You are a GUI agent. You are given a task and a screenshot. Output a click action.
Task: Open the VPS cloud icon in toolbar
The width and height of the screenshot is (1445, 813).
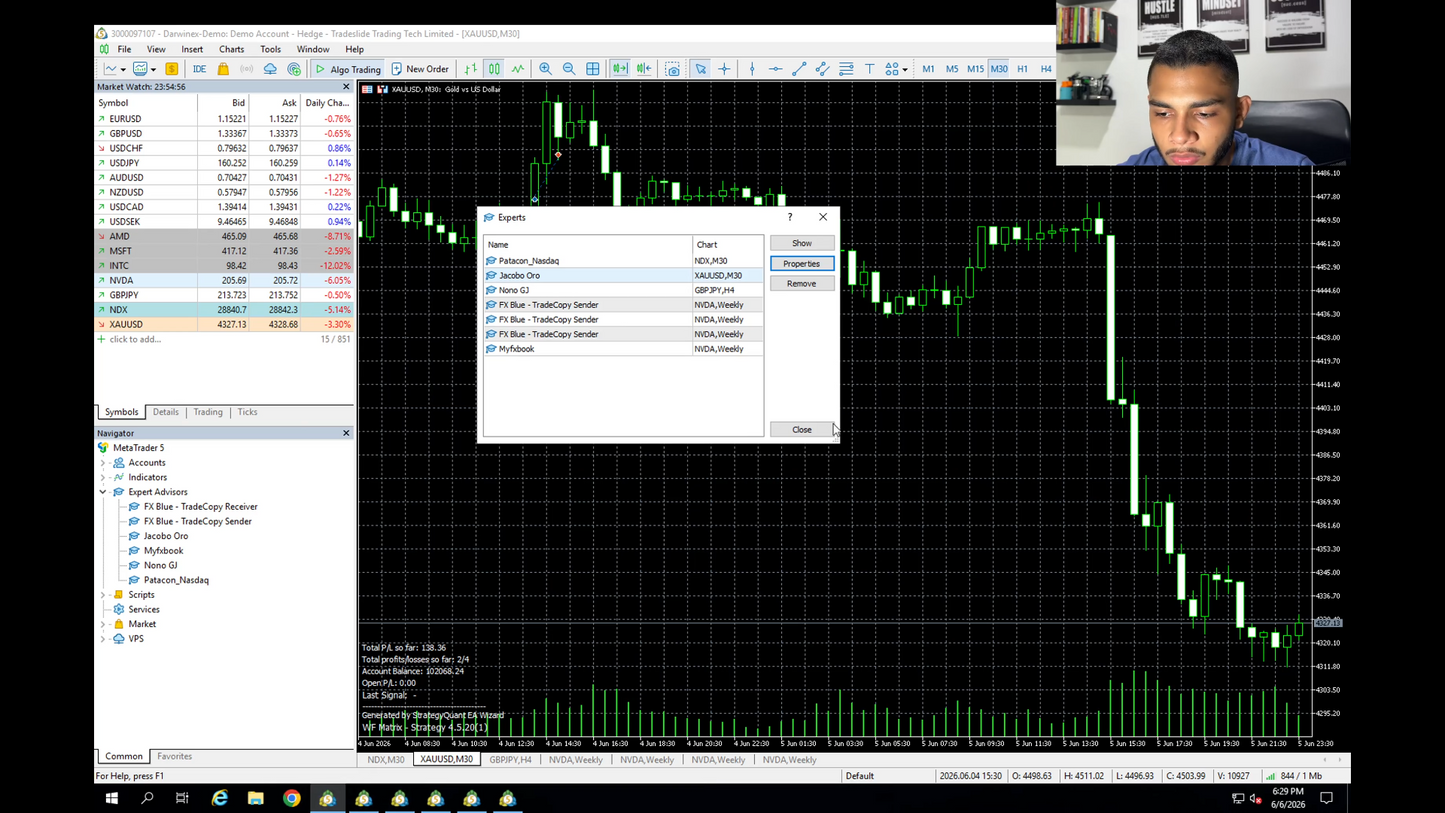coord(270,69)
